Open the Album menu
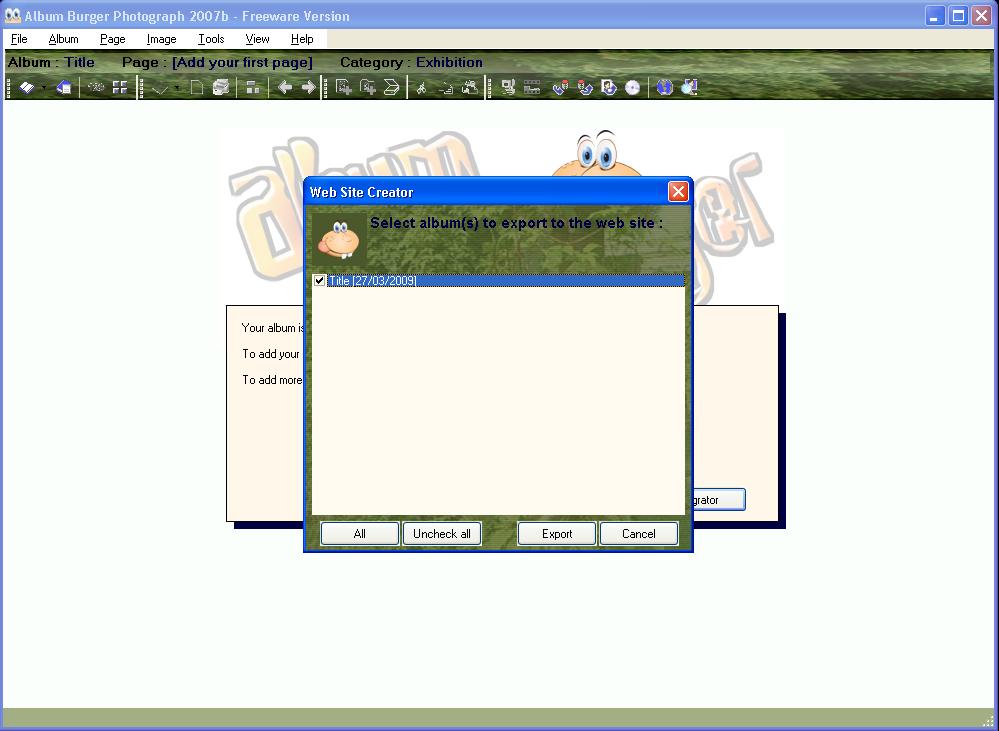 (x=64, y=39)
